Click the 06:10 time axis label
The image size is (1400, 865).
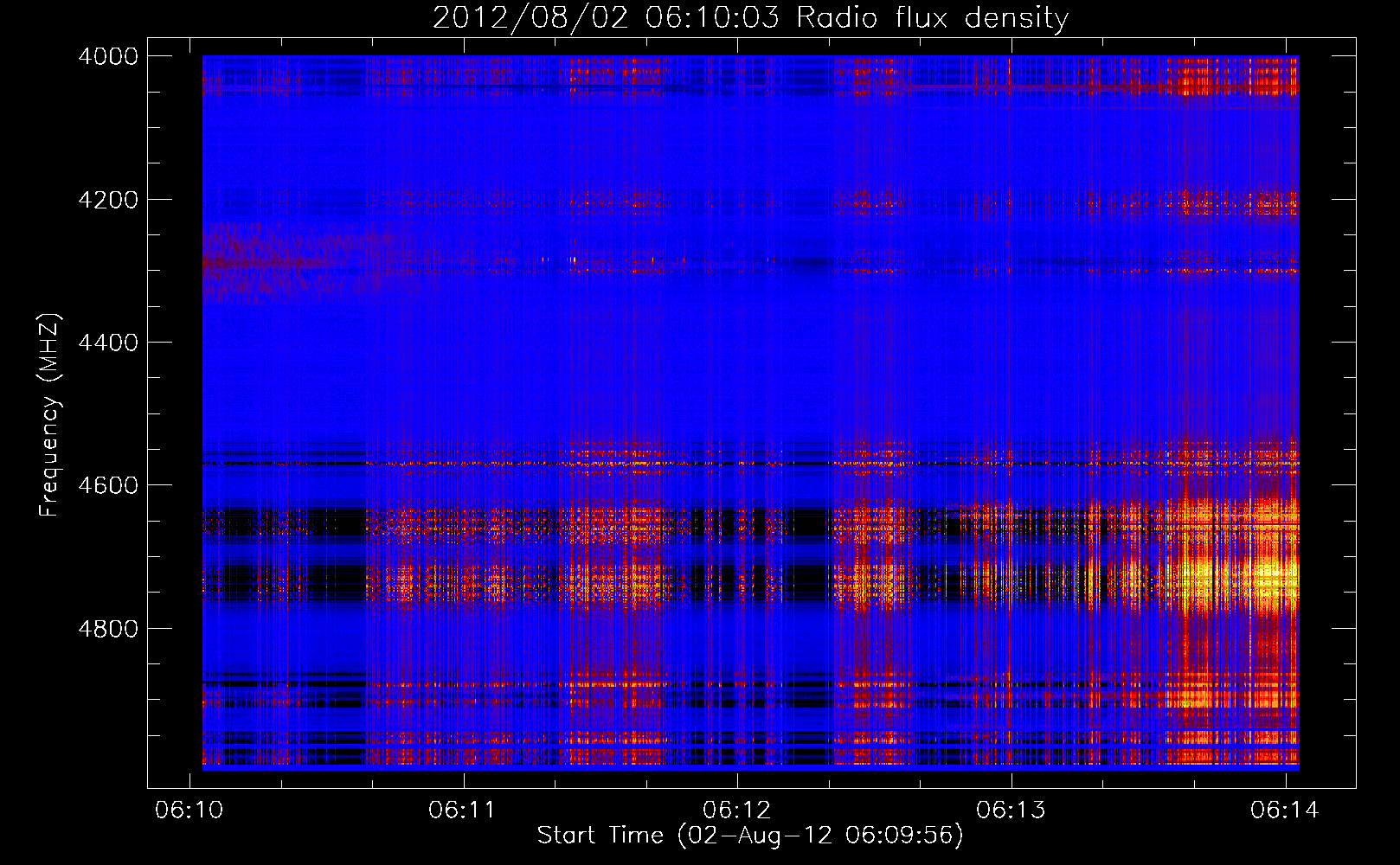coord(189,810)
